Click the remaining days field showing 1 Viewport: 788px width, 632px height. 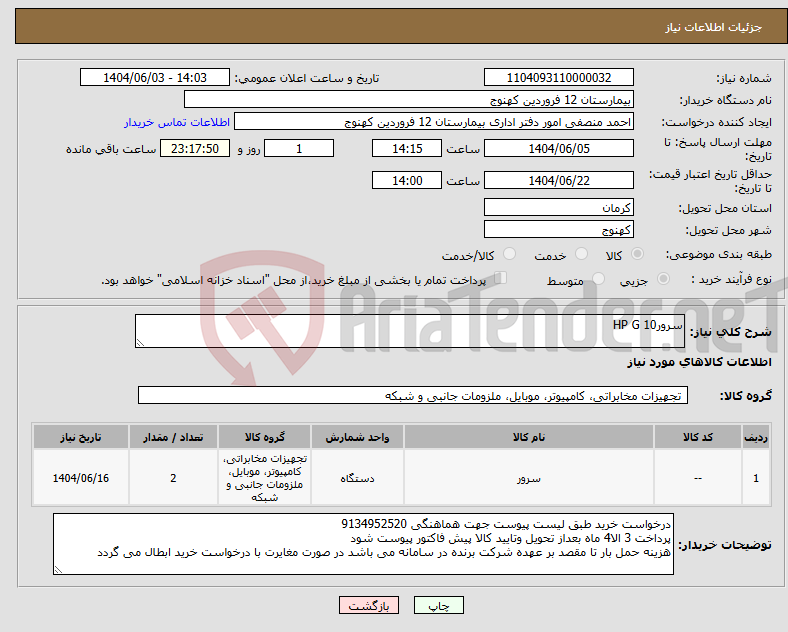[299, 149]
